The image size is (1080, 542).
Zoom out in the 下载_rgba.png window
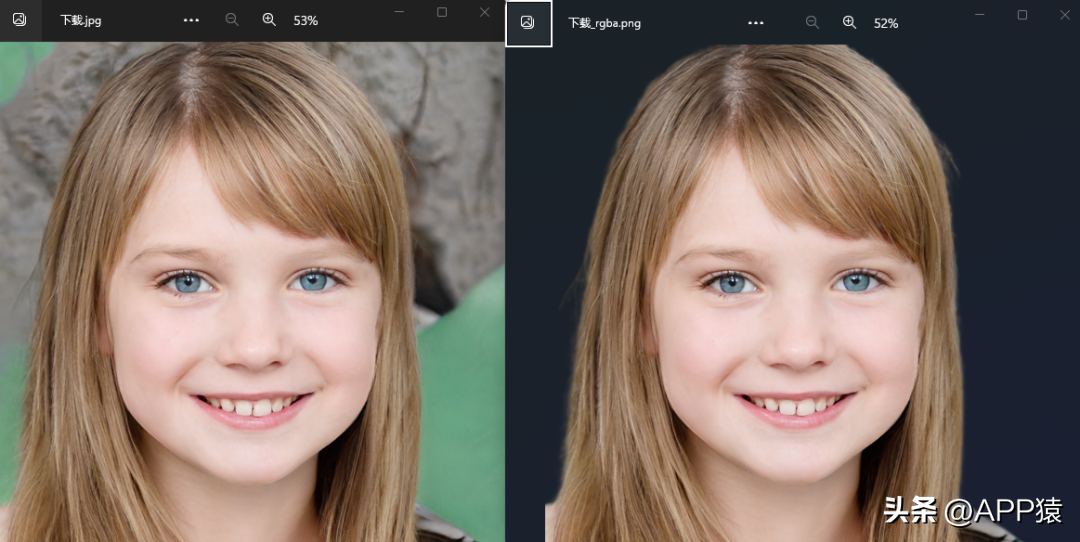812,23
